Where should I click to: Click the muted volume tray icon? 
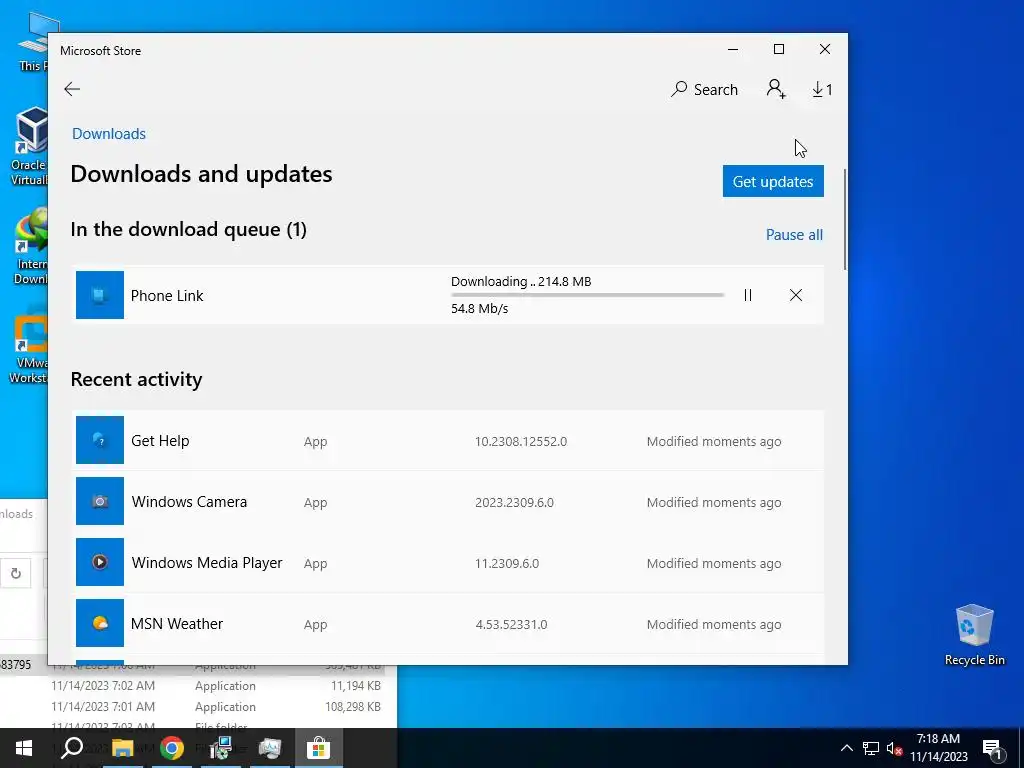[x=894, y=748]
